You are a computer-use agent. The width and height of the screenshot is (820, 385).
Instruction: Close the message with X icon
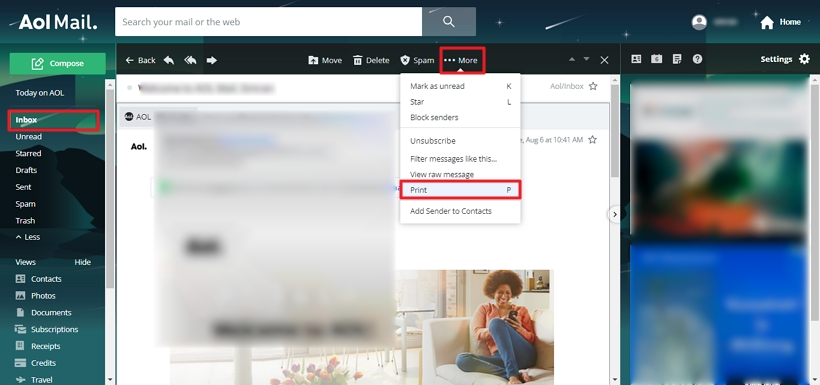click(604, 60)
